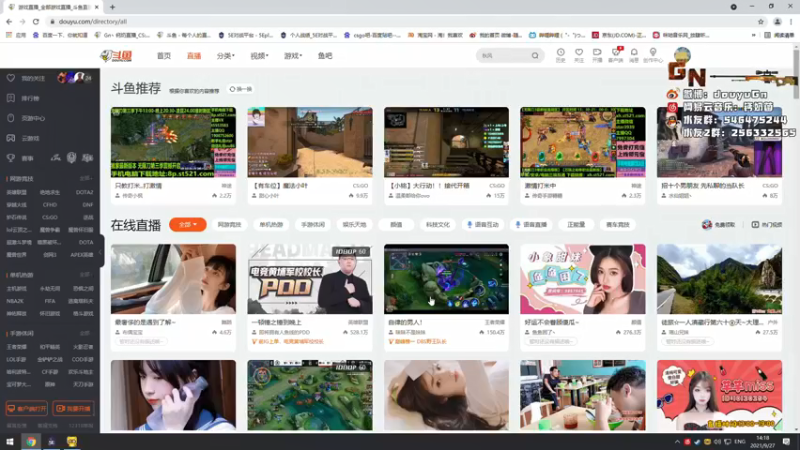Expand 全部 beside the 手游休闲 sidebar section

coord(86,333)
